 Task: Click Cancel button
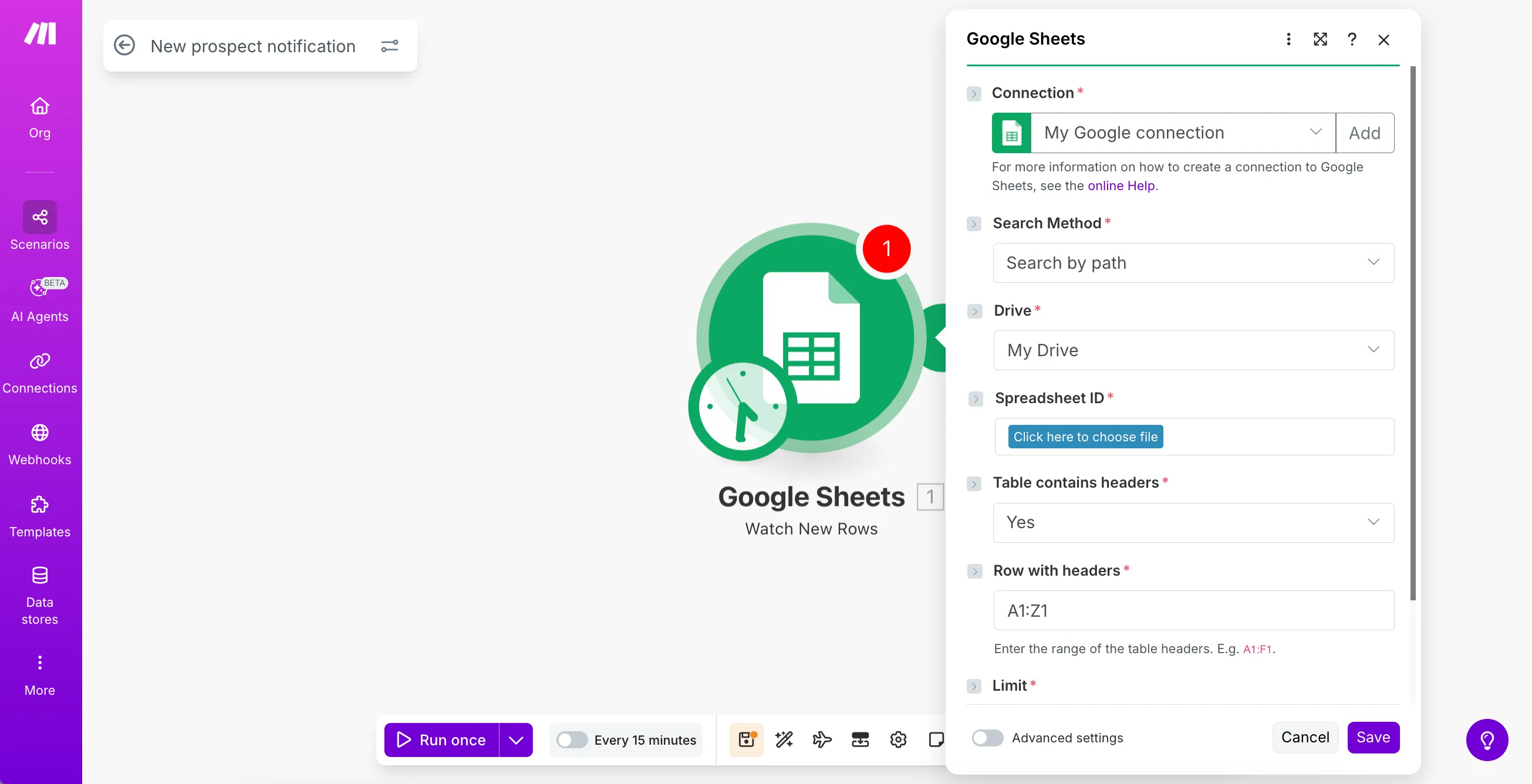1305,737
